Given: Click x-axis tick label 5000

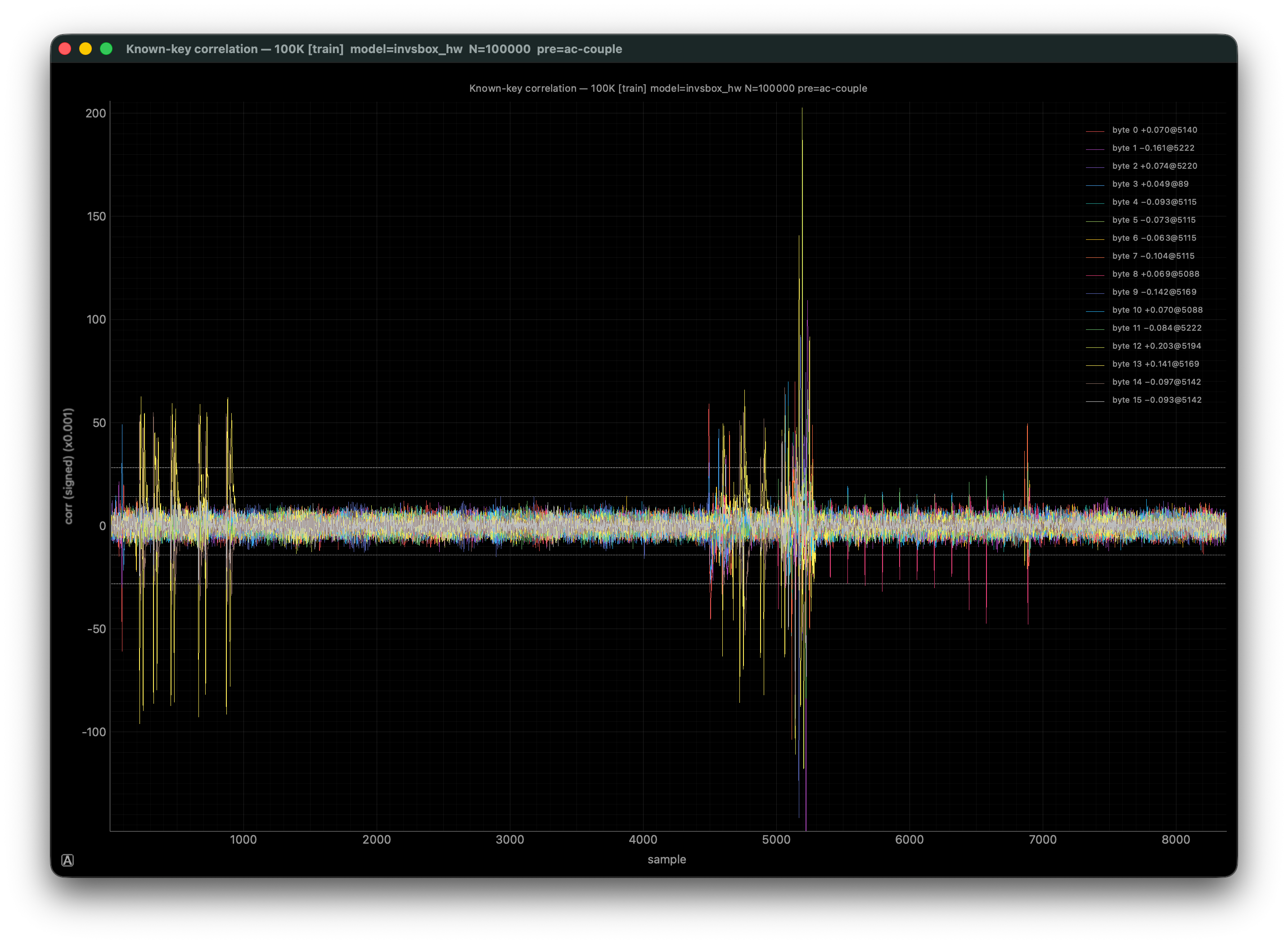Looking at the screenshot, I should point(776,840).
